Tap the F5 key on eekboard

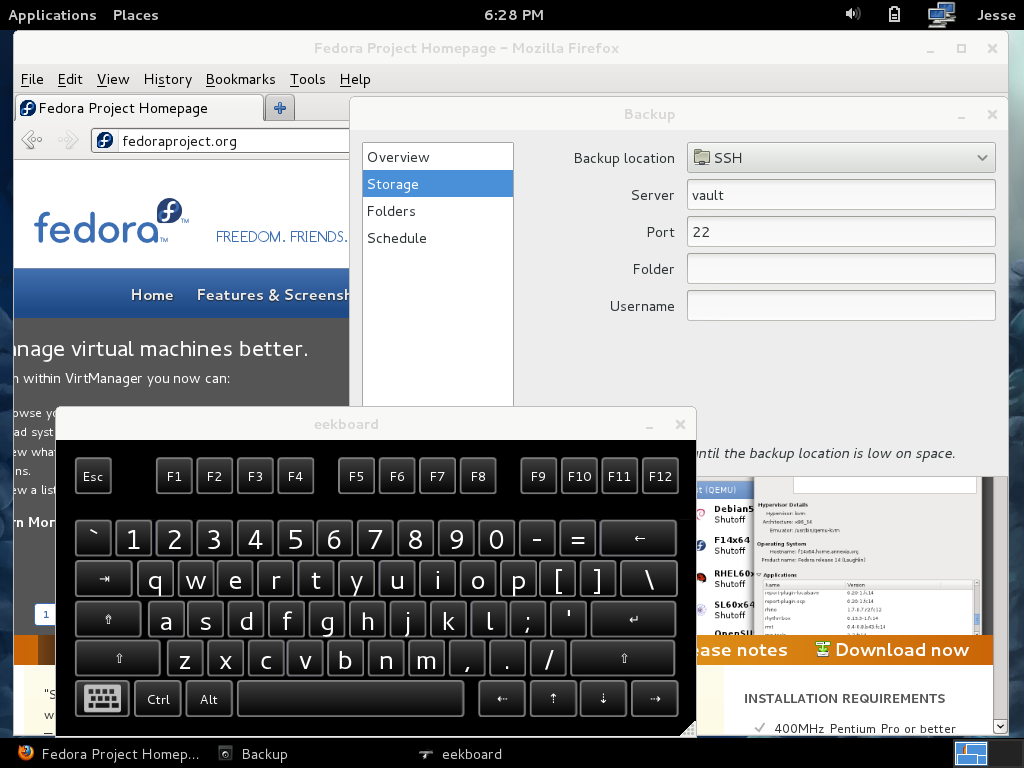point(356,476)
